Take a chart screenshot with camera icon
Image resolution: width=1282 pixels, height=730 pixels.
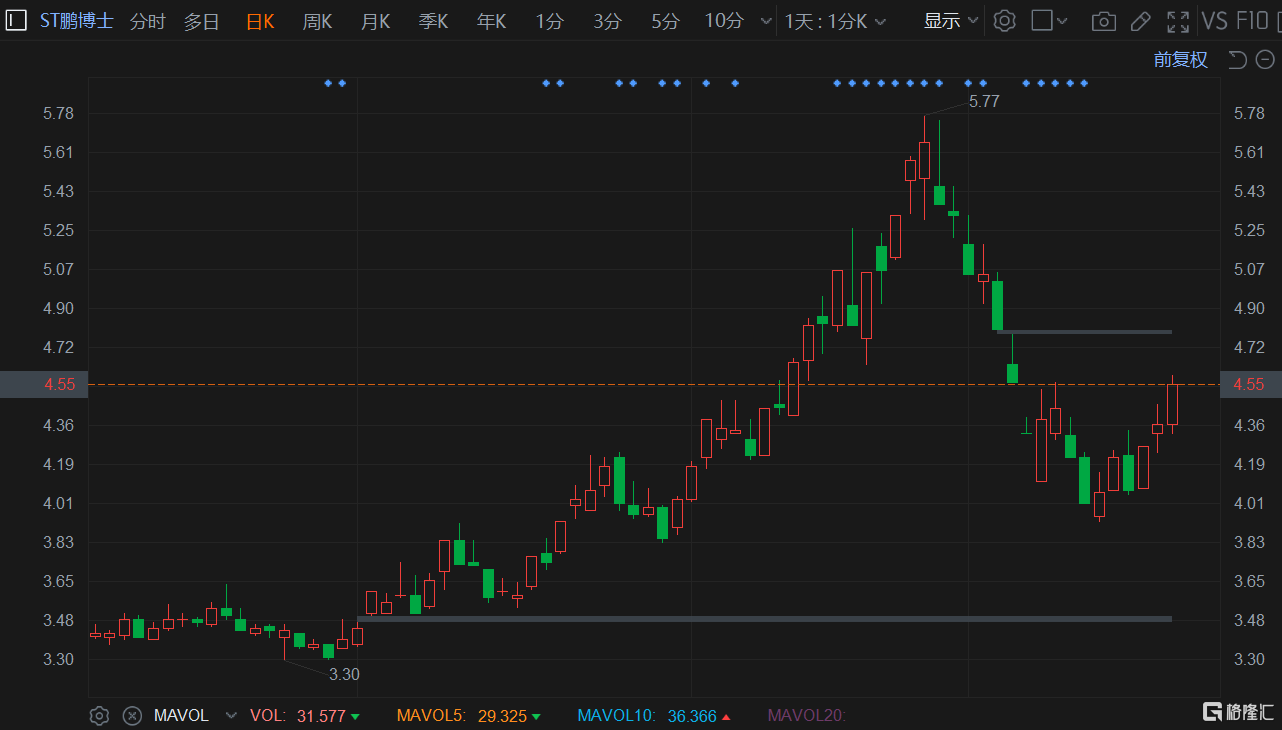(x=1103, y=21)
